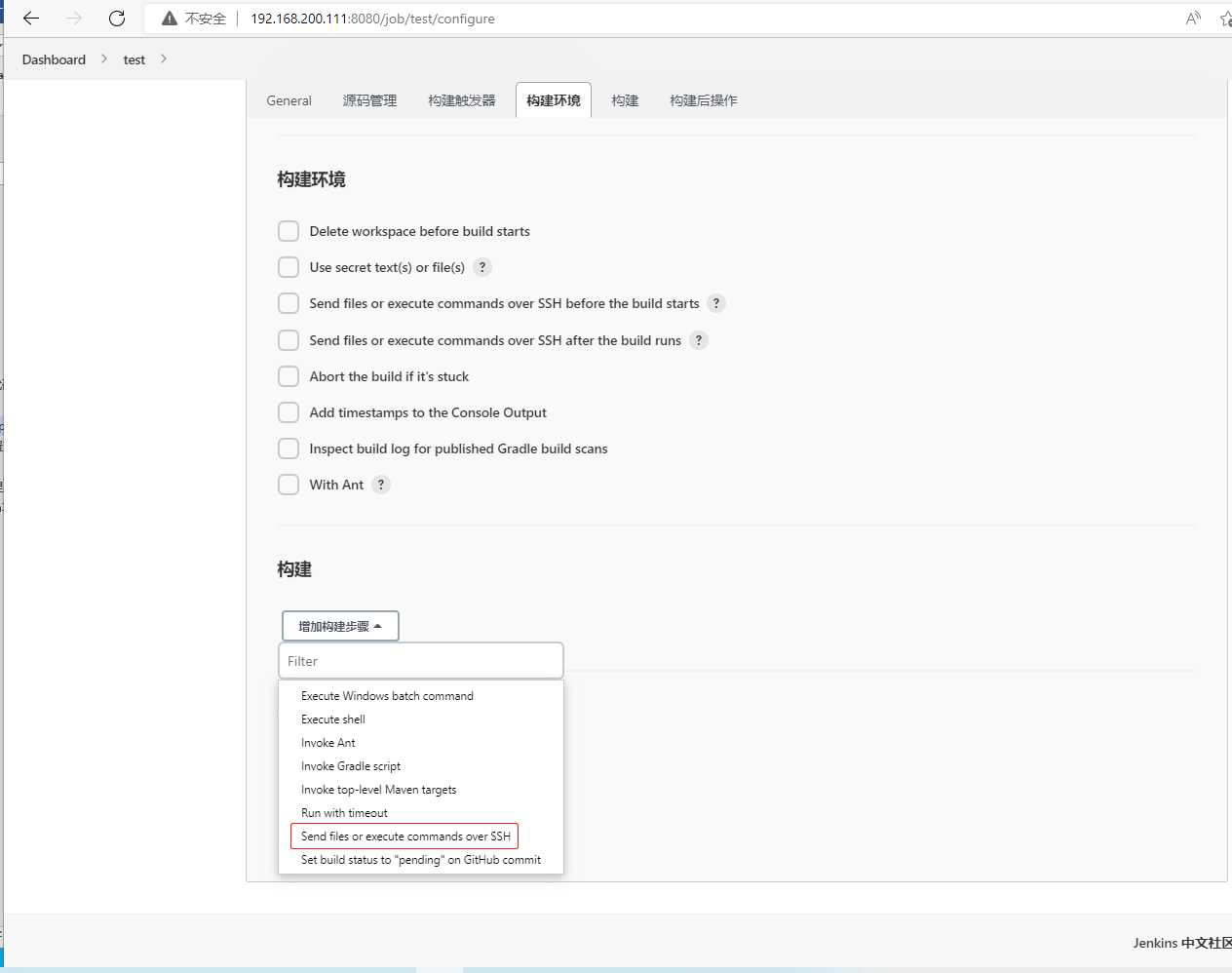The height and width of the screenshot is (973, 1232).
Task: Click into the Filter build steps field
Action: [421, 661]
